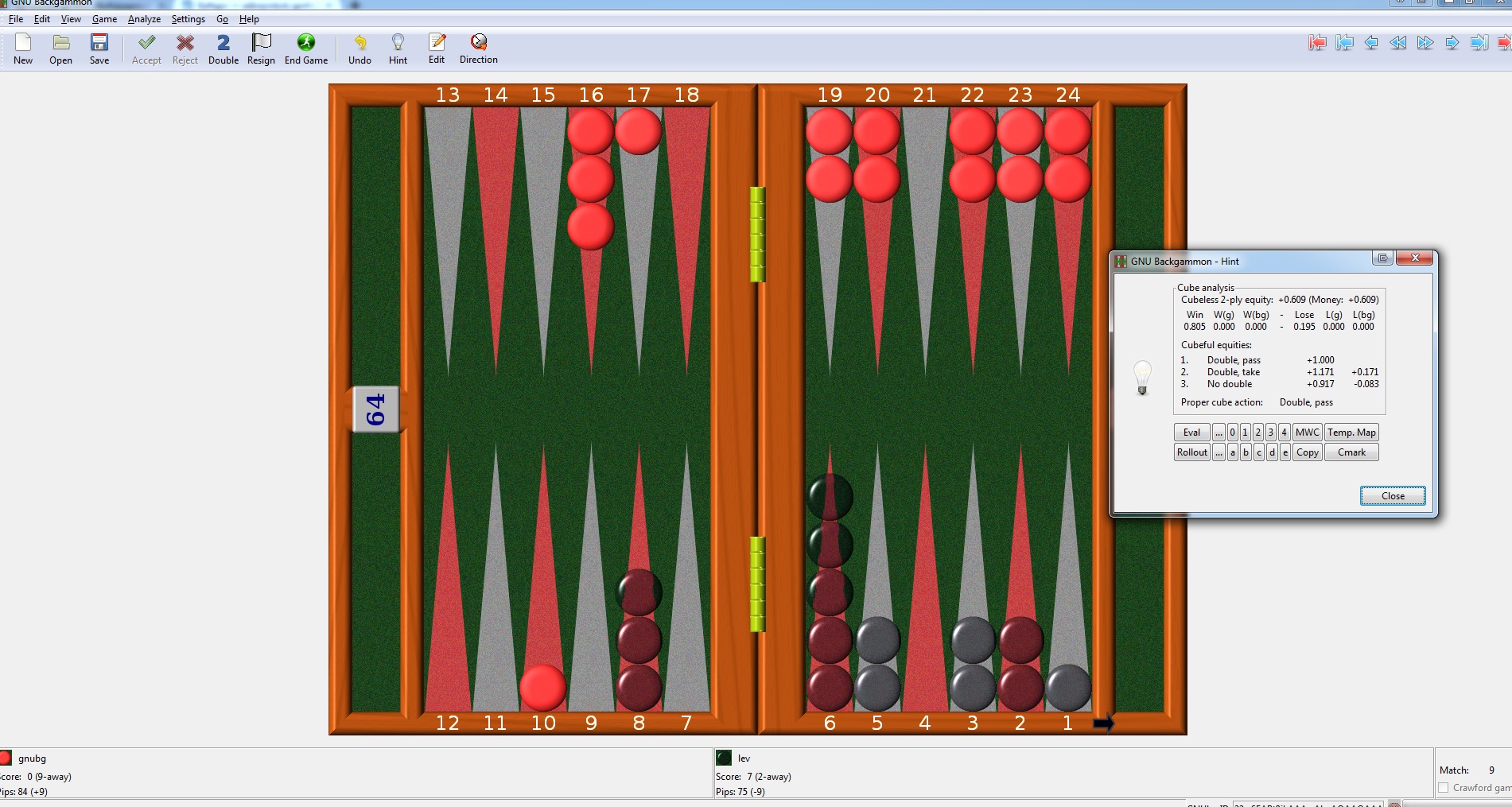
Task: Open the Temp. Map button
Action: tap(1351, 433)
